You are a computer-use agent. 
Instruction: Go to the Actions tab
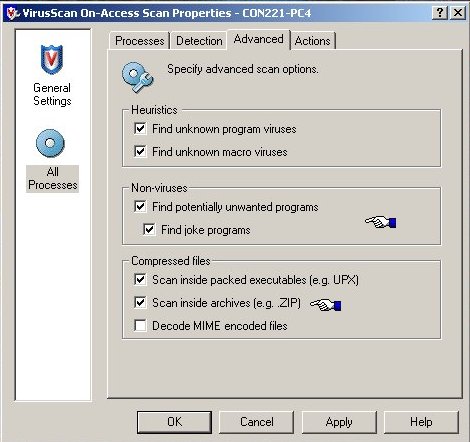pos(312,41)
